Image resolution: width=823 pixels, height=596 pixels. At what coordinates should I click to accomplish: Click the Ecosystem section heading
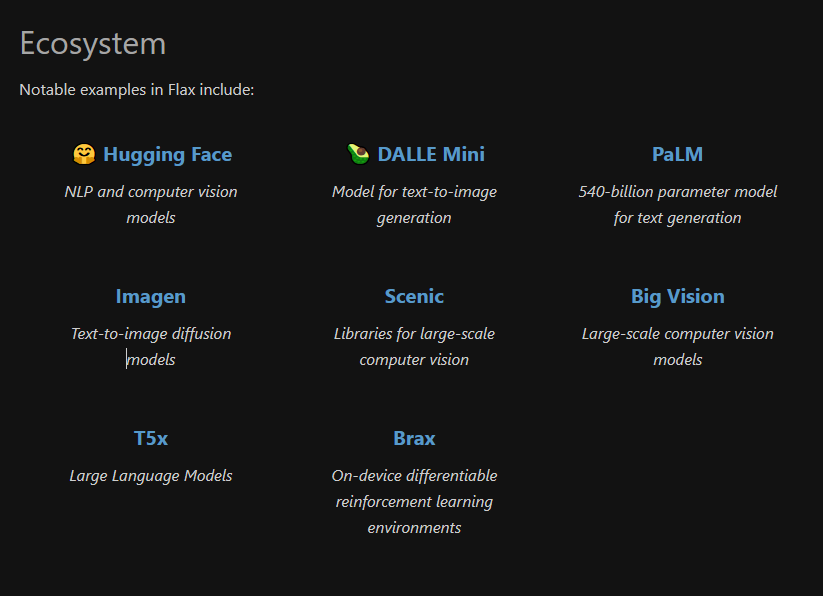[93, 44]
